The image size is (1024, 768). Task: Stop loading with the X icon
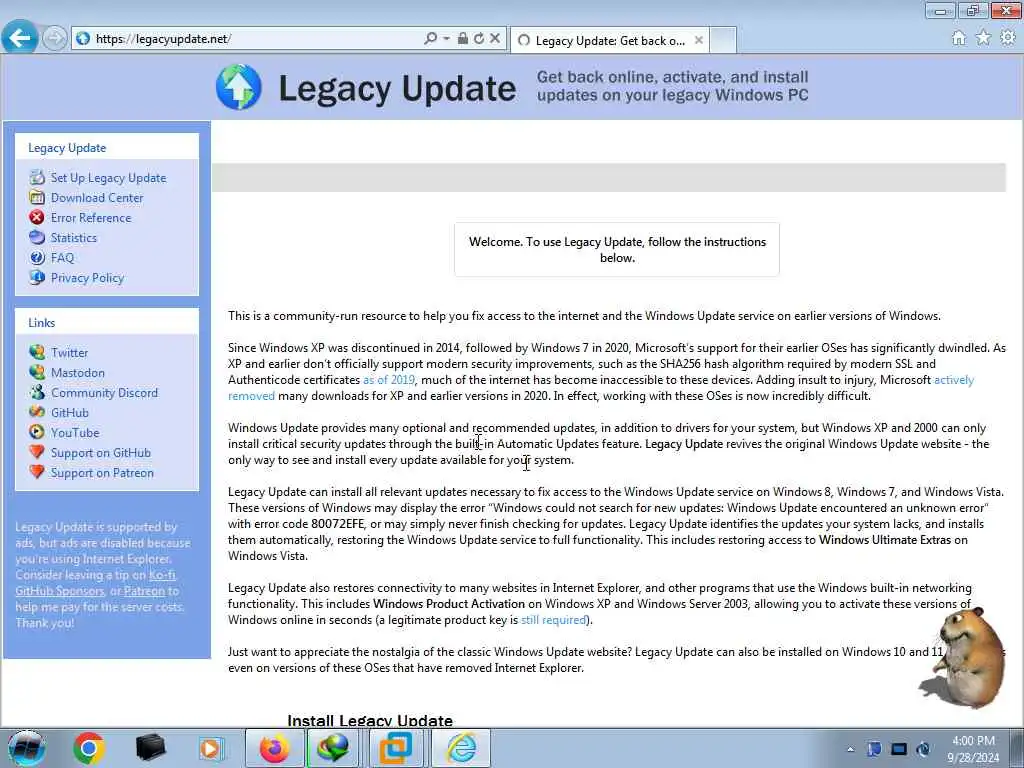495,39
